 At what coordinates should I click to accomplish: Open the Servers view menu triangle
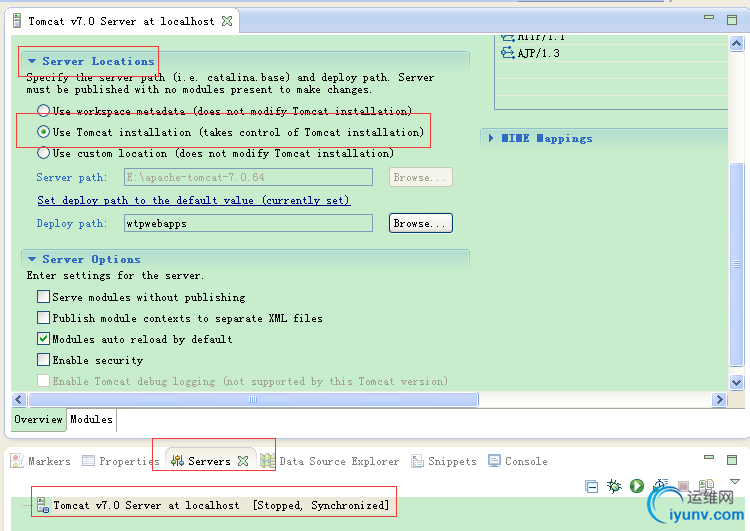735,481
